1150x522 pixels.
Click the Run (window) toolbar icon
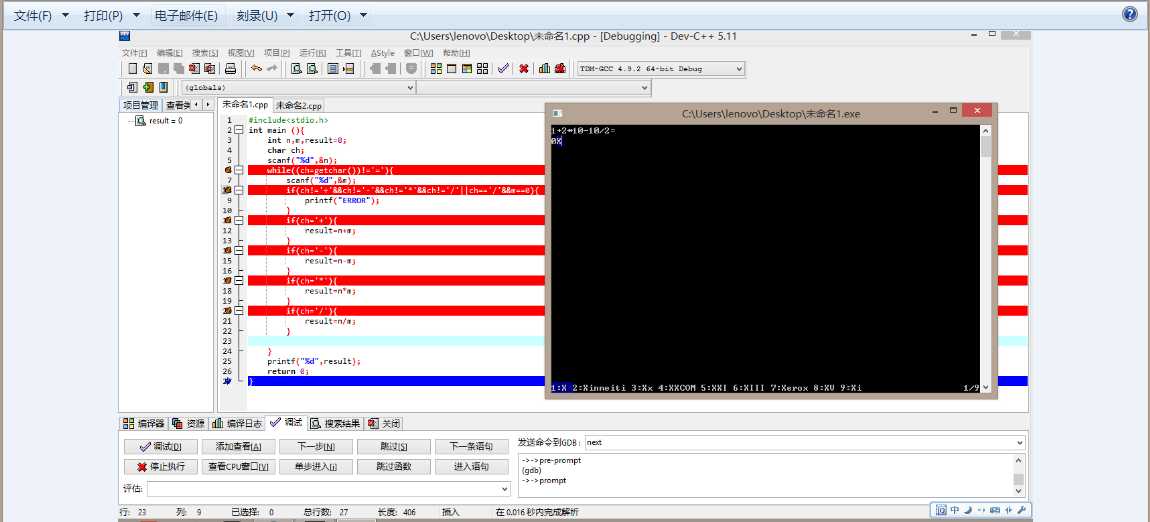452,68
